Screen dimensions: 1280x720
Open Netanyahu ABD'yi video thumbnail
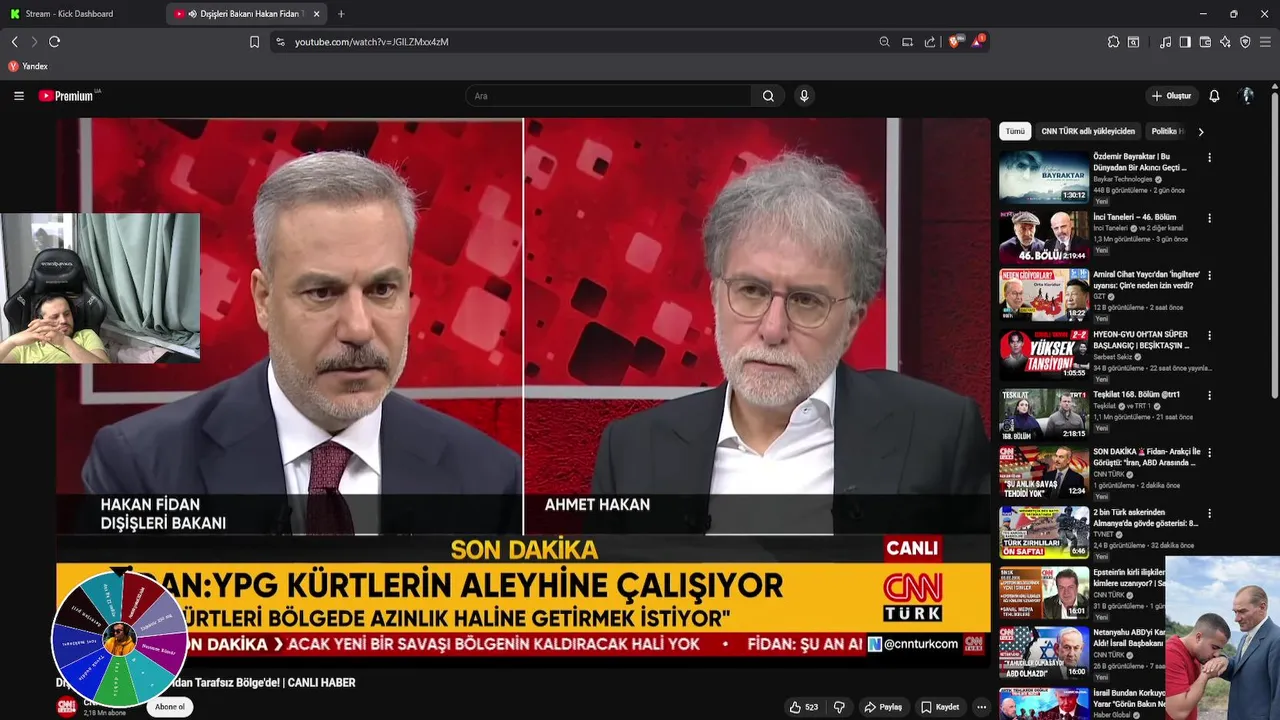1044,651
